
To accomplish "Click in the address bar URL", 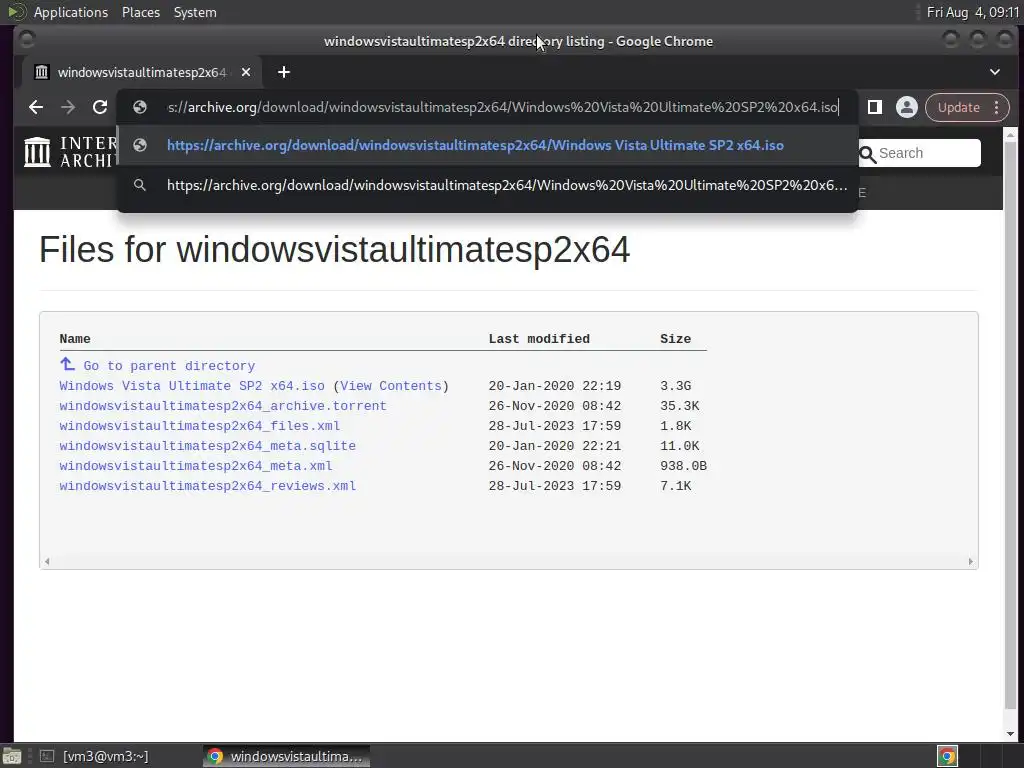I will [503, 107].
